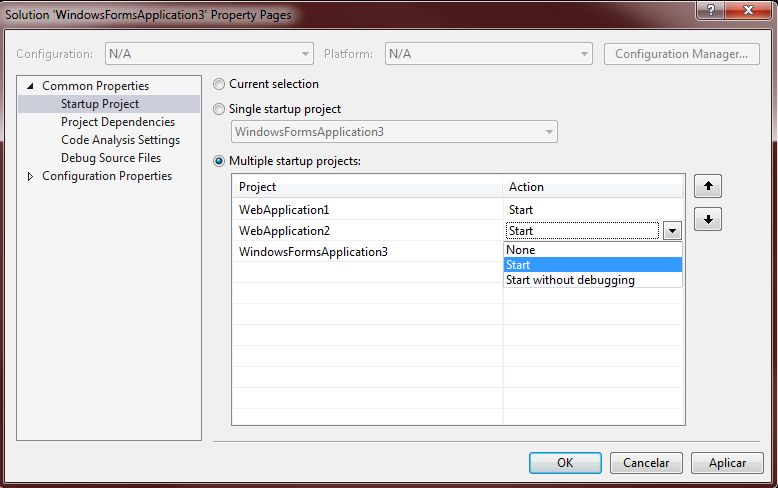This screenshot has height=488, width=778.
Task: Click the Cancelar button
Action: tap(646, 463)
